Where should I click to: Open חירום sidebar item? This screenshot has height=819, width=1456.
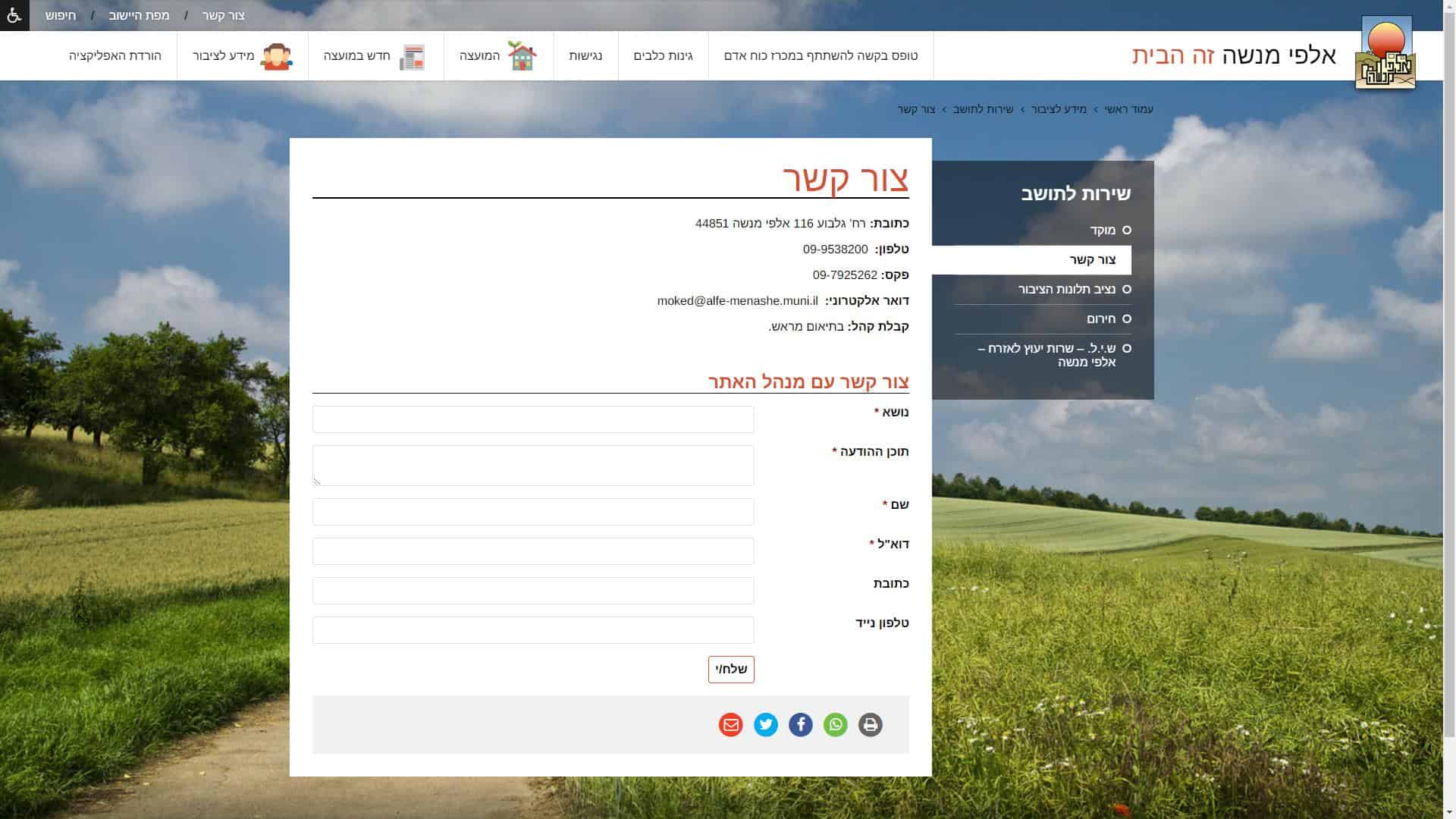point(1100,319)
